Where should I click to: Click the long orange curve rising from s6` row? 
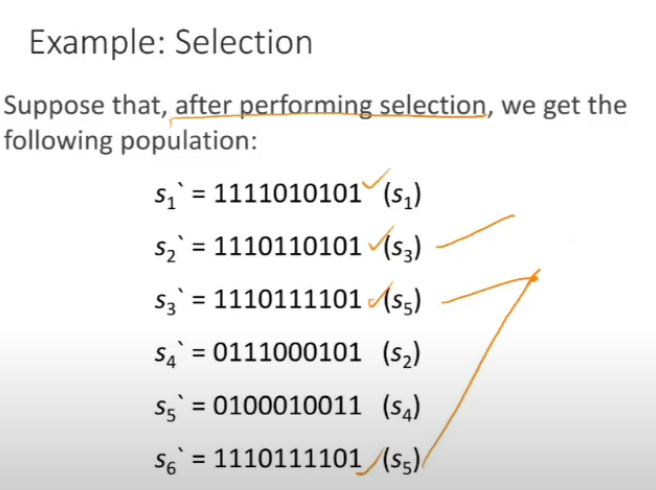[479, 370]
